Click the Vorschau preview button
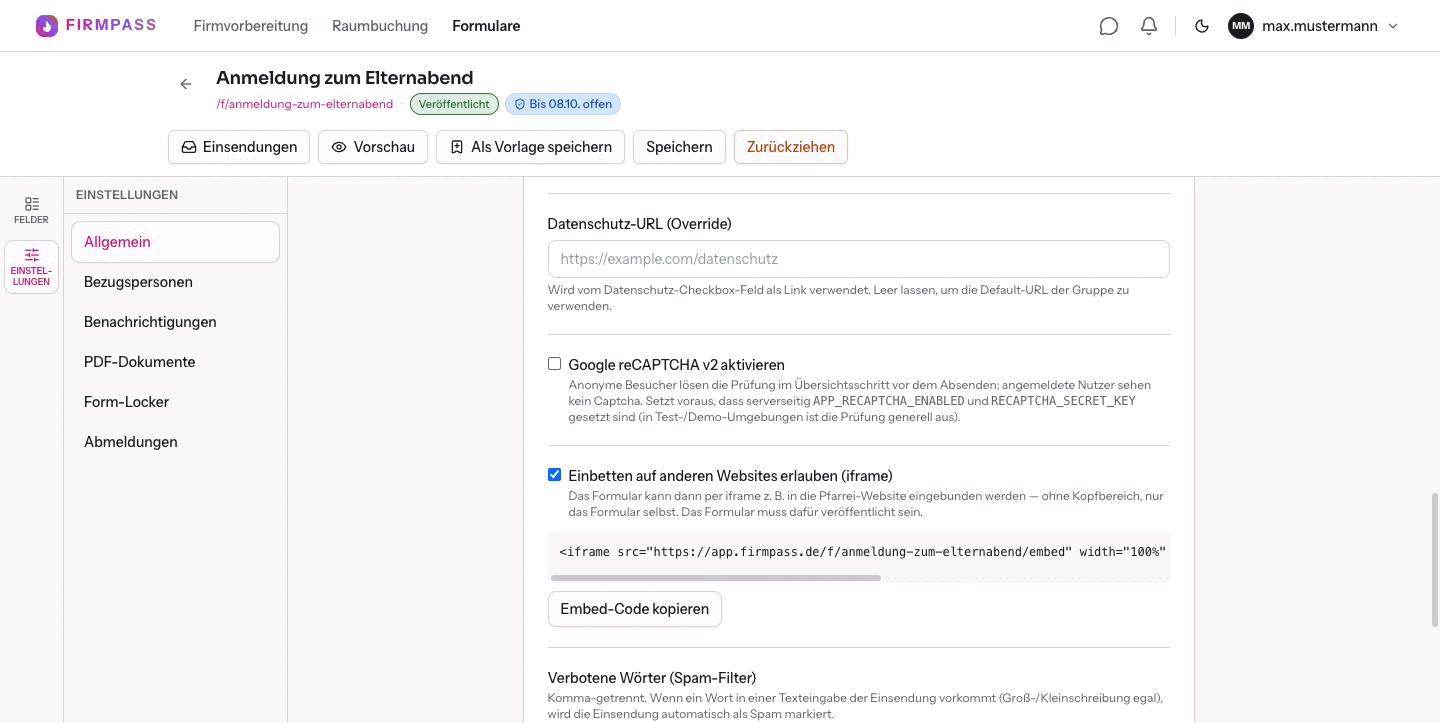Viewport: 1440px width, 723px height. point(373,147)
